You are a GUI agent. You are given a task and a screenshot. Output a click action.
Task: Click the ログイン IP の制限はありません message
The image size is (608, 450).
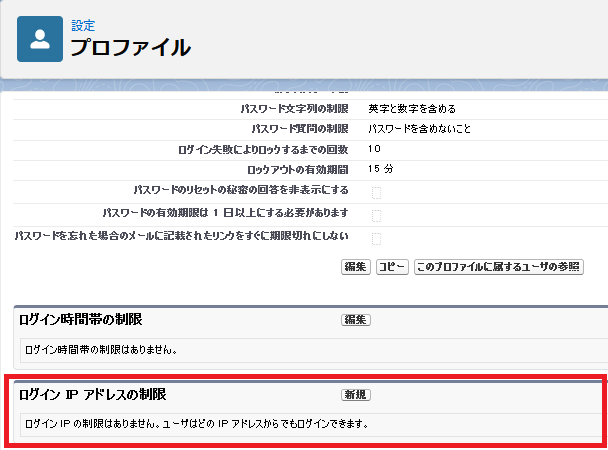click(x=195, y=423)
